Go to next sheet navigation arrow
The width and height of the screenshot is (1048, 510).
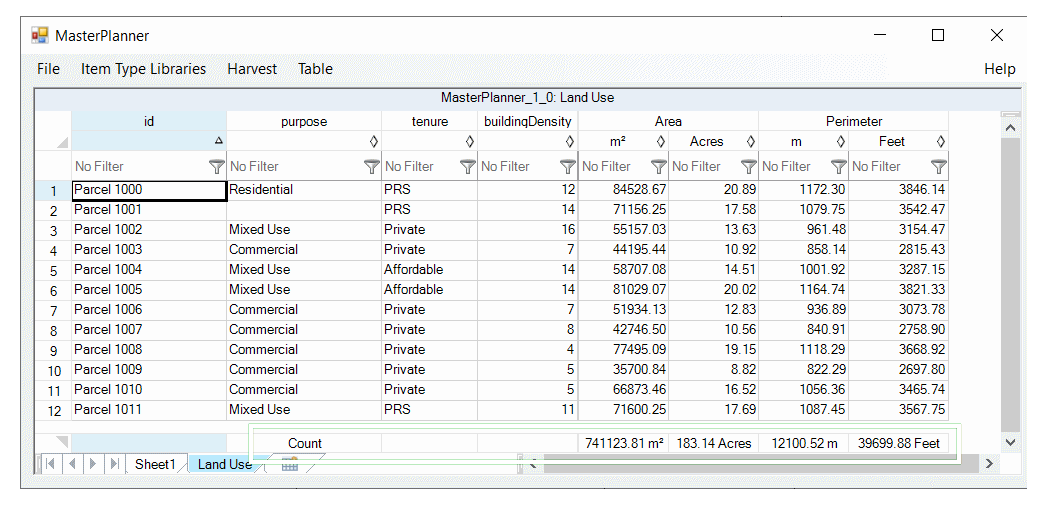pyautogui.click(x=94, y=463)
